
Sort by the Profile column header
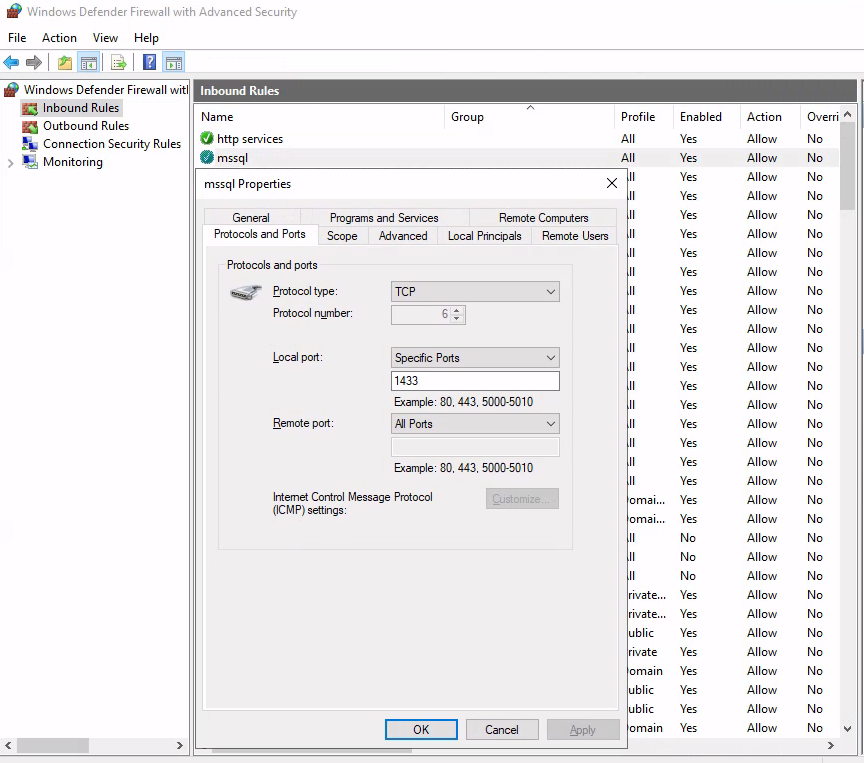[x=643, y=117]
